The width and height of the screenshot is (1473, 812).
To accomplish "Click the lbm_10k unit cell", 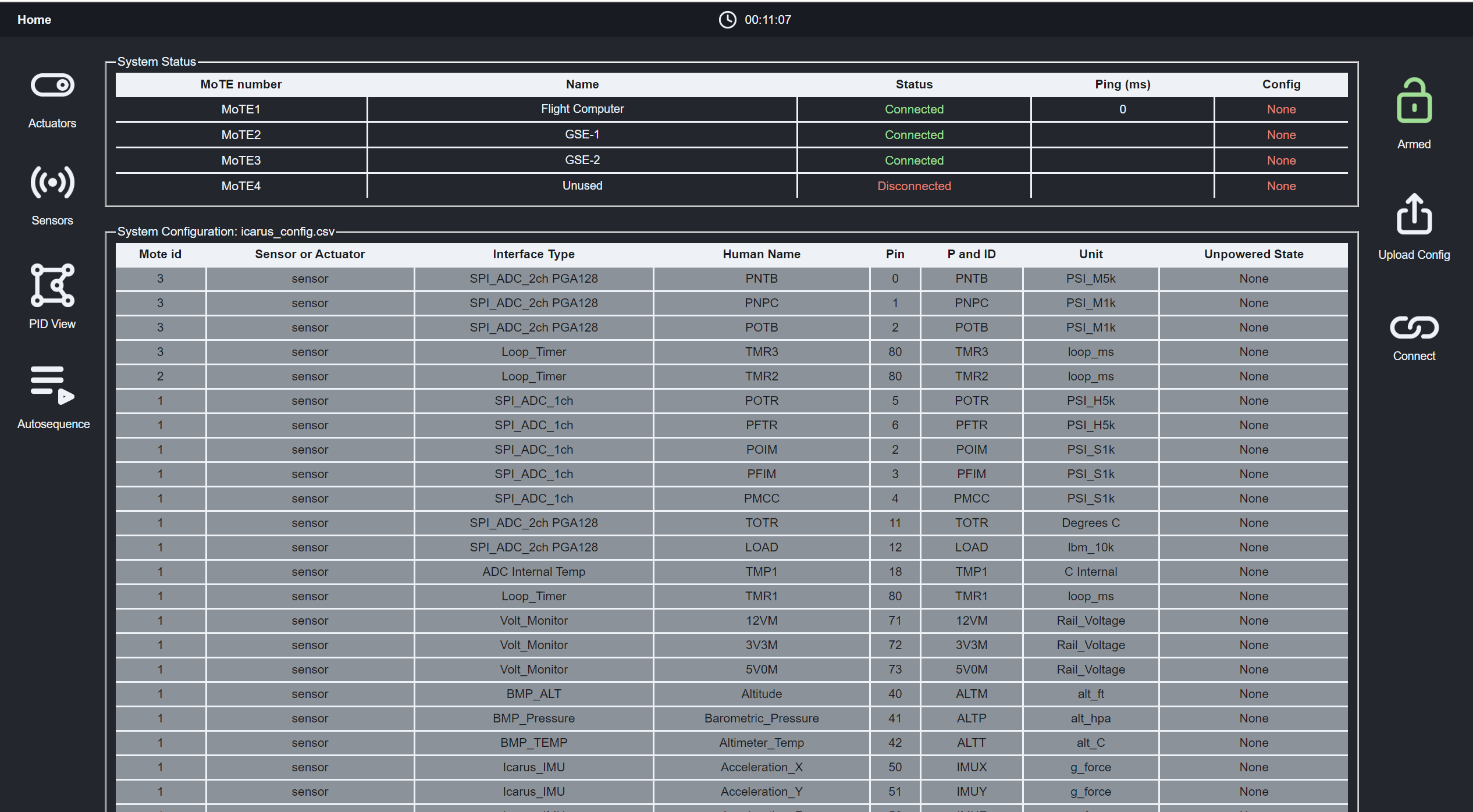I will coord(1091,547).
